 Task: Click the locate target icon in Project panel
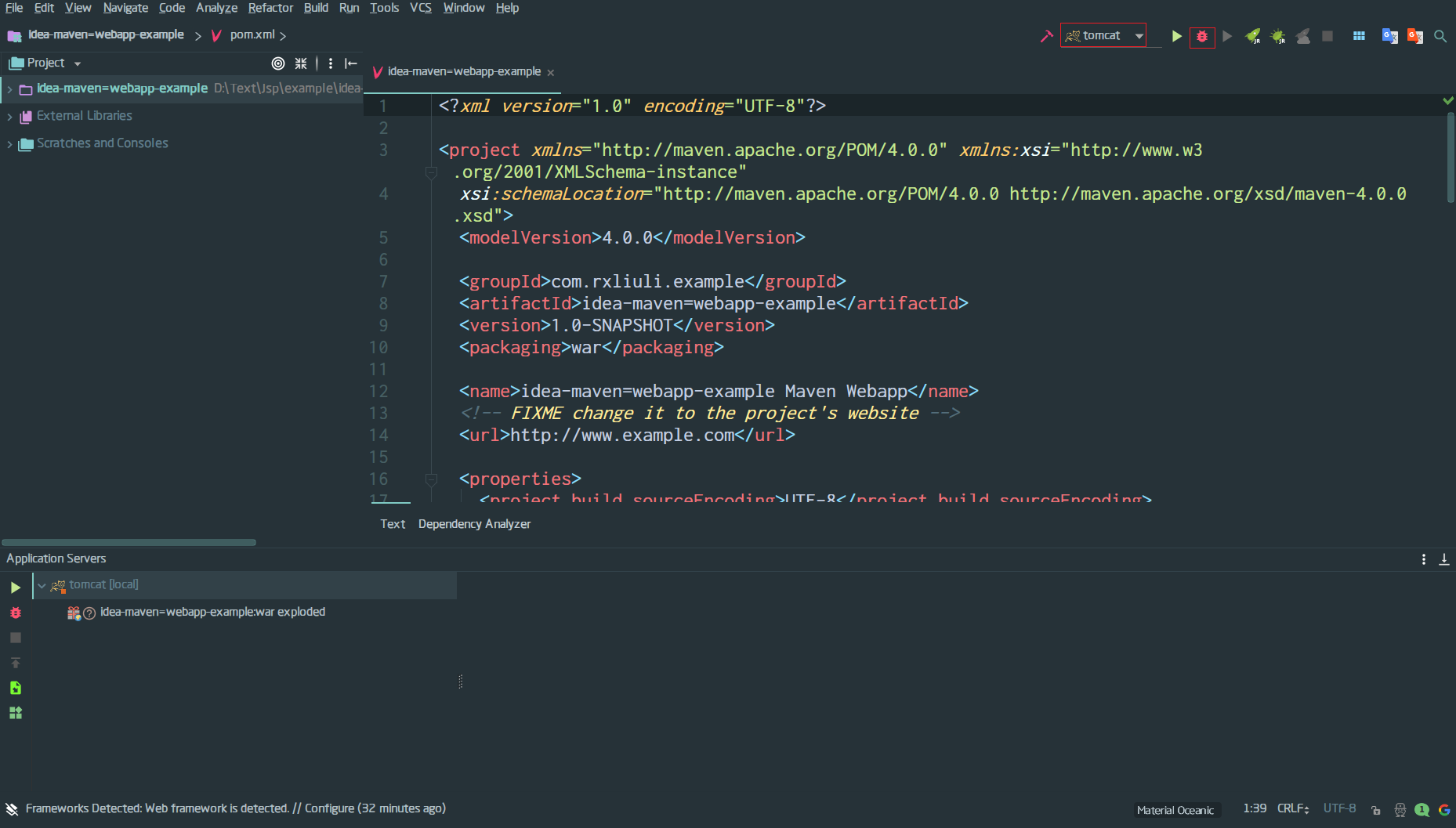pos(278,63)
